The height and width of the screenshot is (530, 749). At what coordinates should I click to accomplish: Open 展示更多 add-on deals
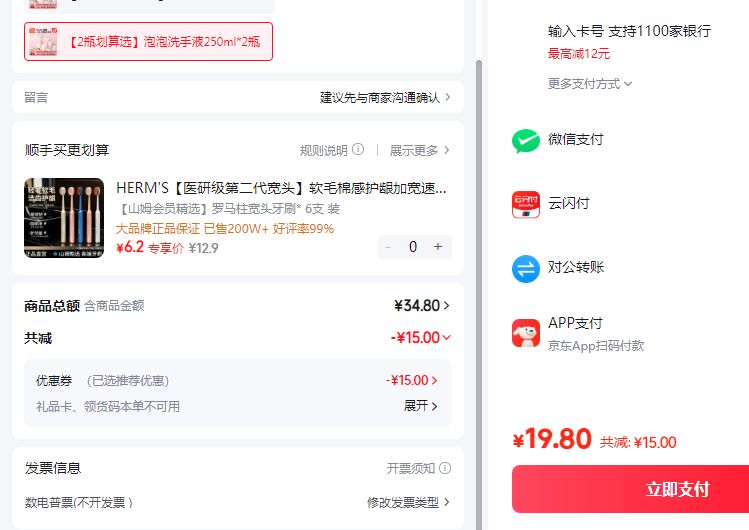tap(419, 150)
